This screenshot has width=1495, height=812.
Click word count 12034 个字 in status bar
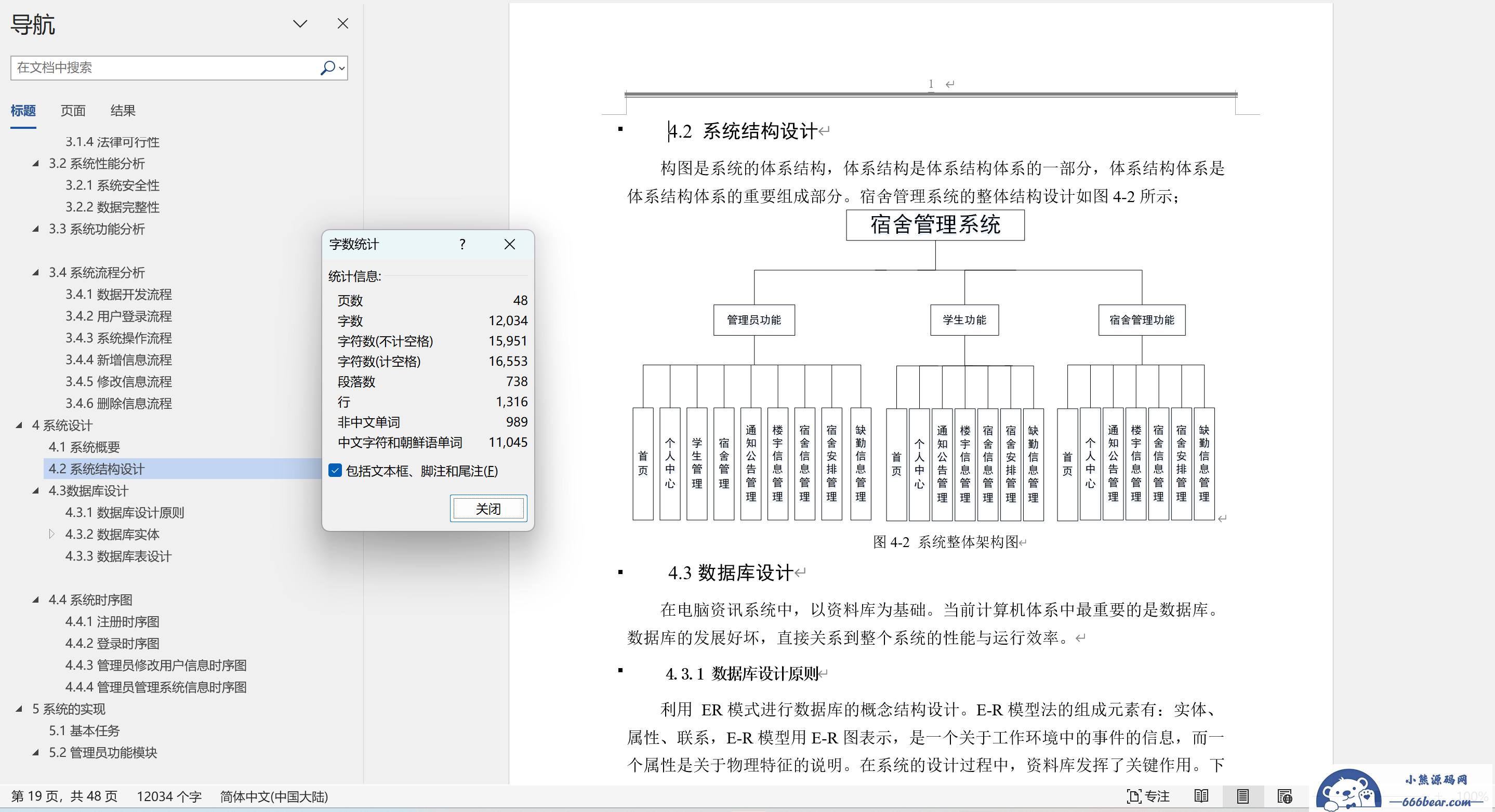click(169, 796)
